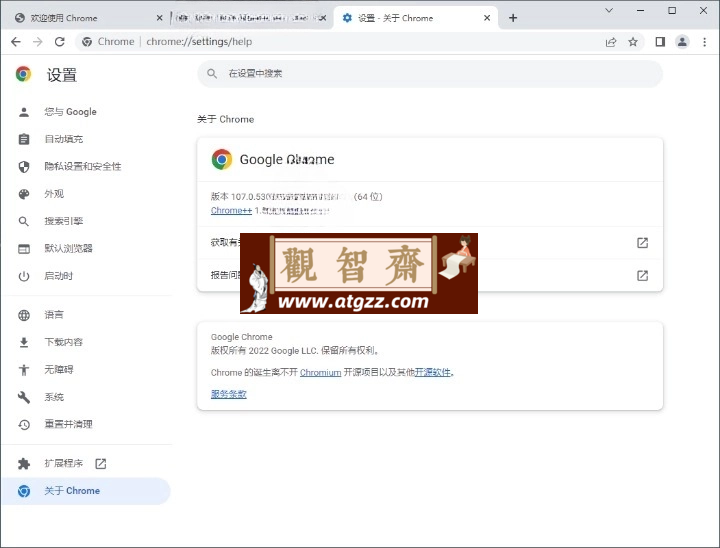The width and height of the screenshot is (720, 548).
Task: Click the person icon beside 您与 Google
Action: [24, 112]
